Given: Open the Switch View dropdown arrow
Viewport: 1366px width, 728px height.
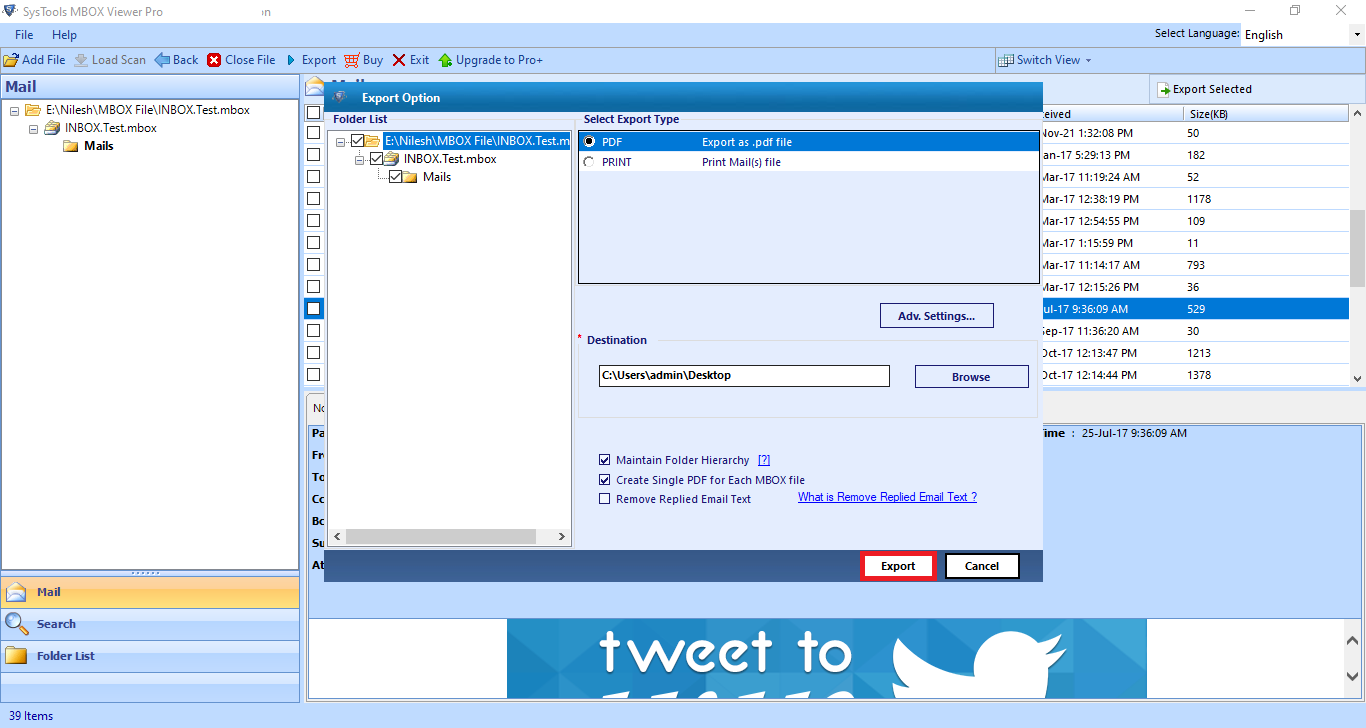Looking at the screenshot, I should [1088, 60].
